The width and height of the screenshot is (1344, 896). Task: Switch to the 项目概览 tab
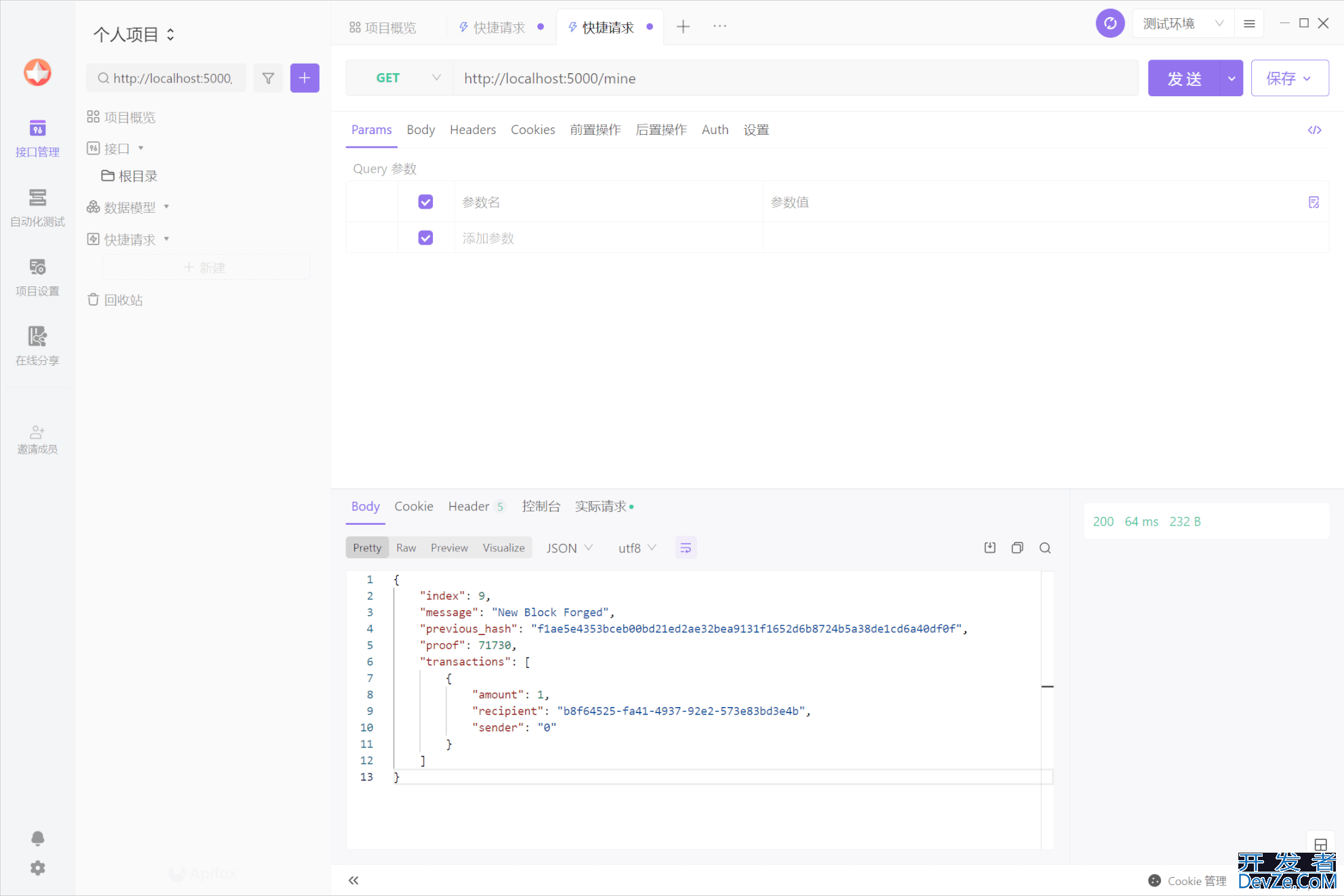[383, 27]
